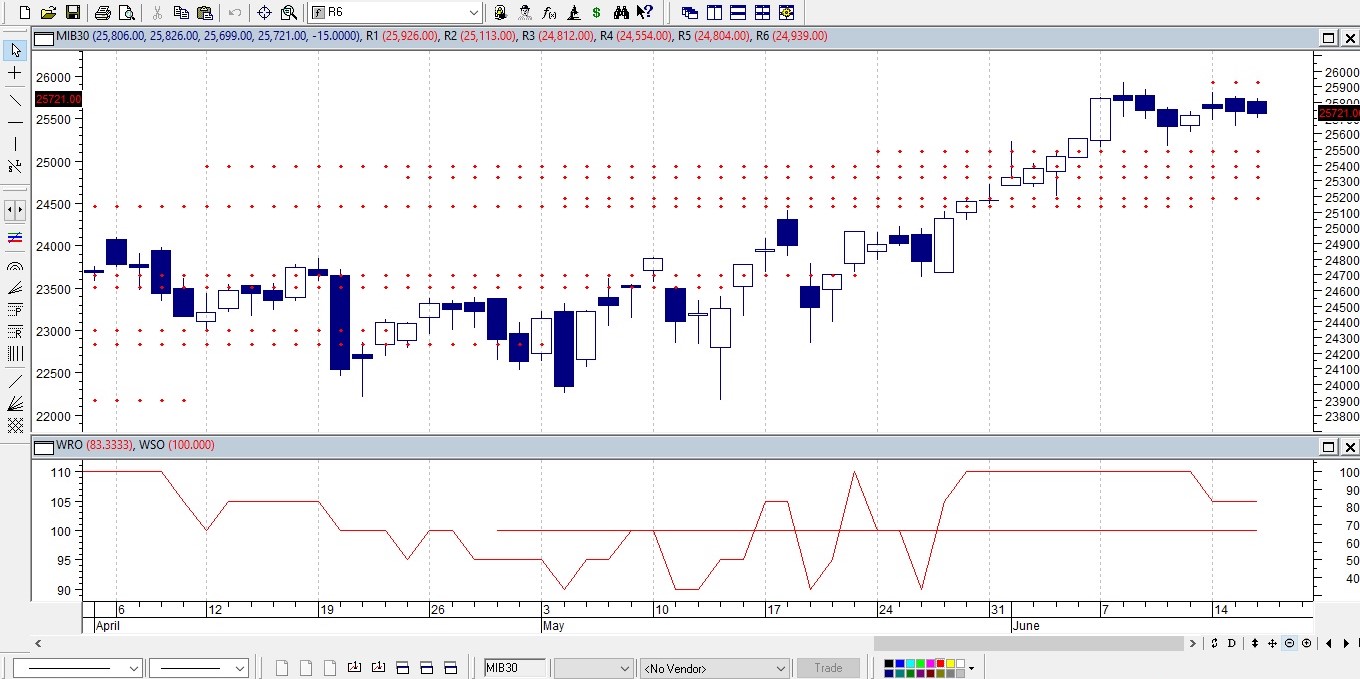
Task: Paste using the clipboard icon
Action: 205,12
